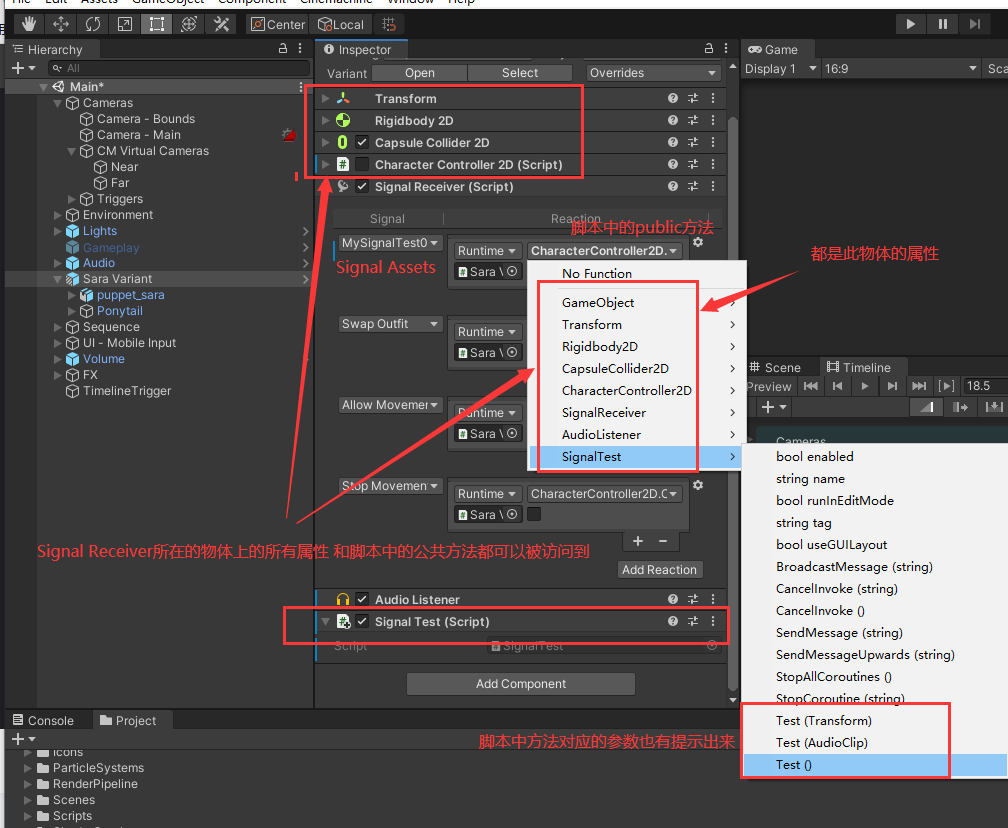Select the Rect Transform tool

point(157,24)
